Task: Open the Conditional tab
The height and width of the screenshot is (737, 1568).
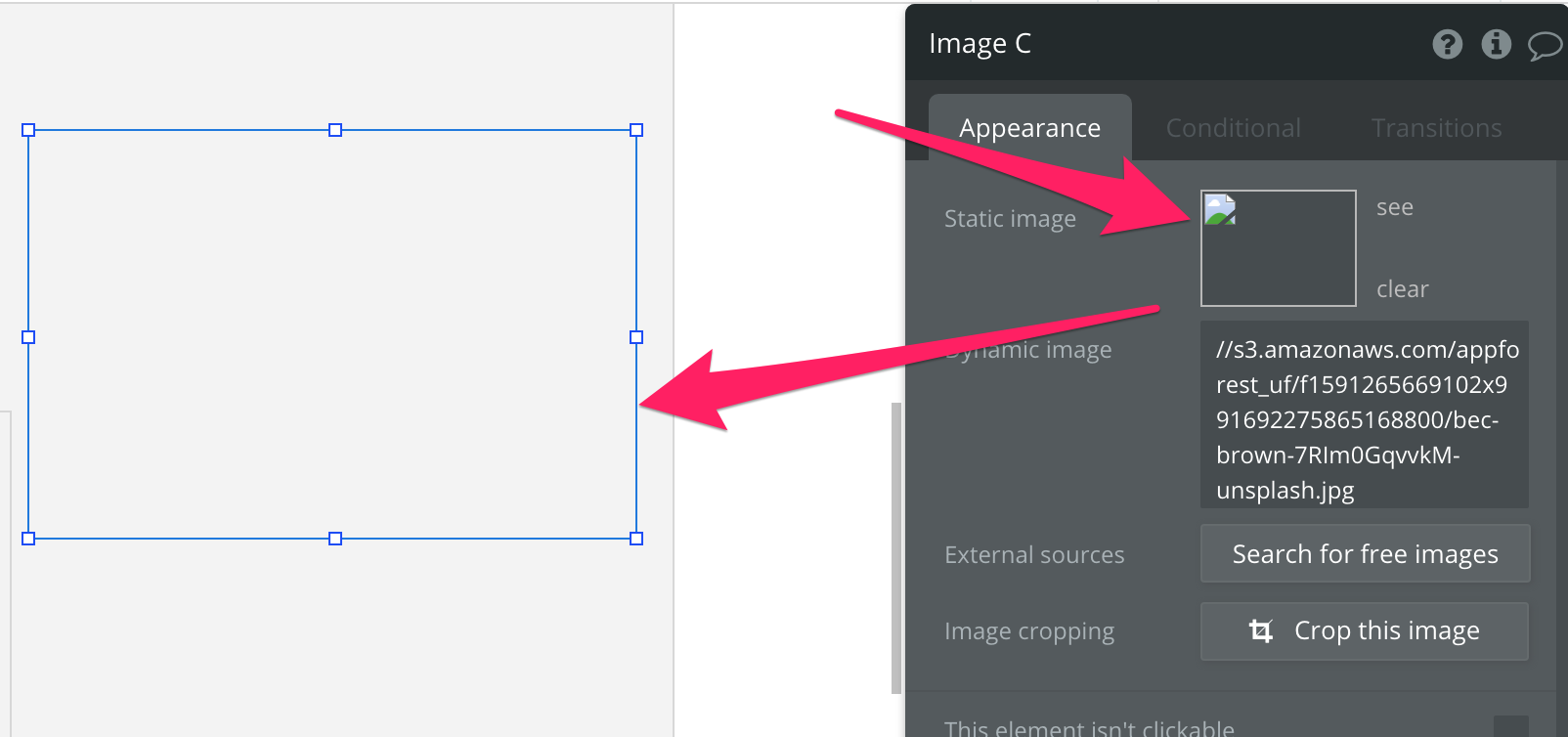Action: 1233,128
